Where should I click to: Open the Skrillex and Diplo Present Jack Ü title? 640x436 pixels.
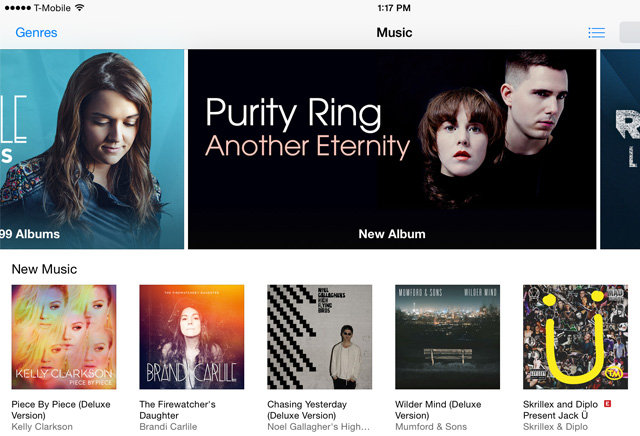(x=560, y=410)
